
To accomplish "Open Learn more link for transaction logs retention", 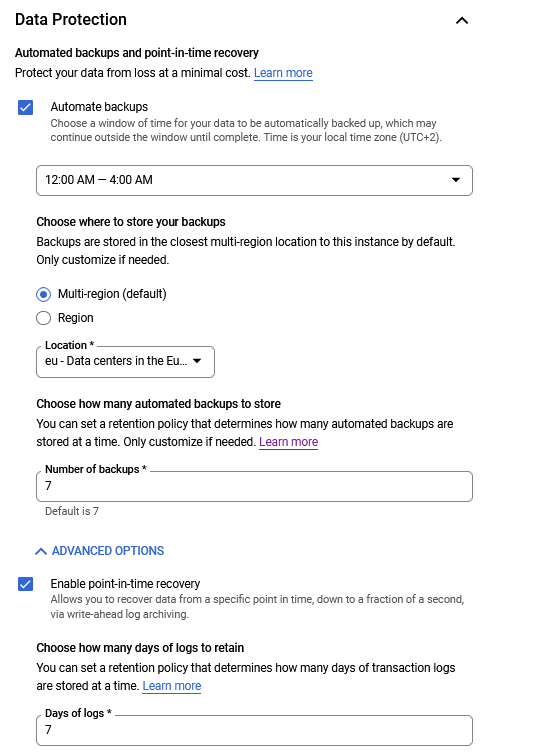I will pyautogui.click(x=172, y=686).
